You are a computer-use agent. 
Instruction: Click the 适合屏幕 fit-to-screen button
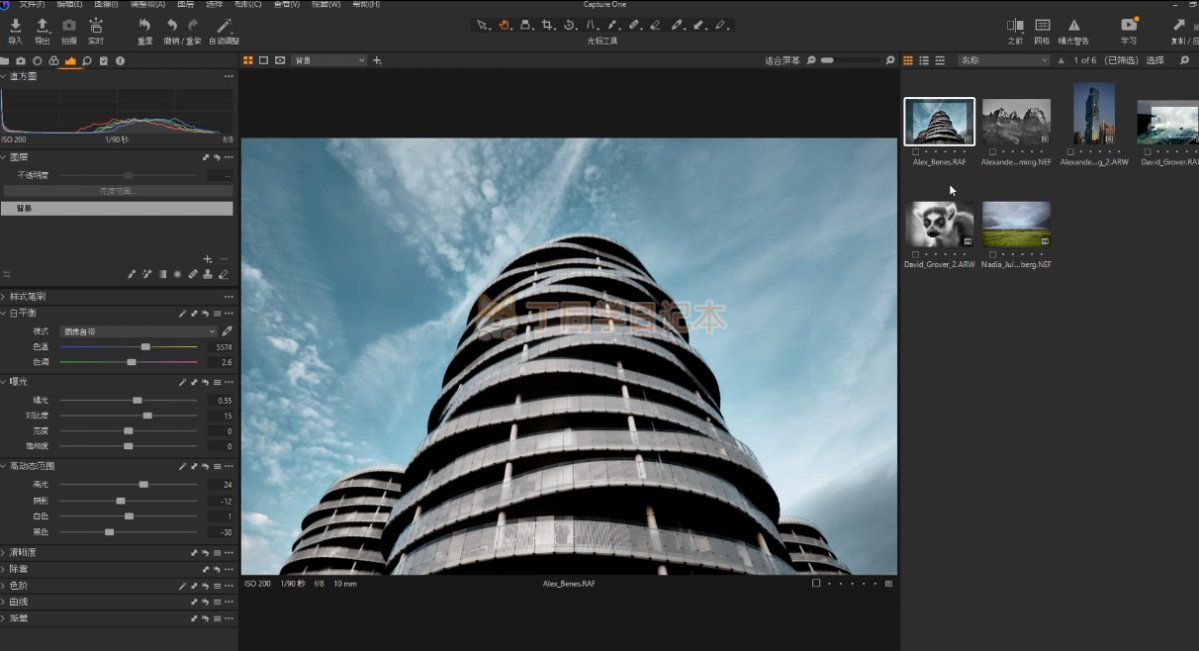[782, 61]
